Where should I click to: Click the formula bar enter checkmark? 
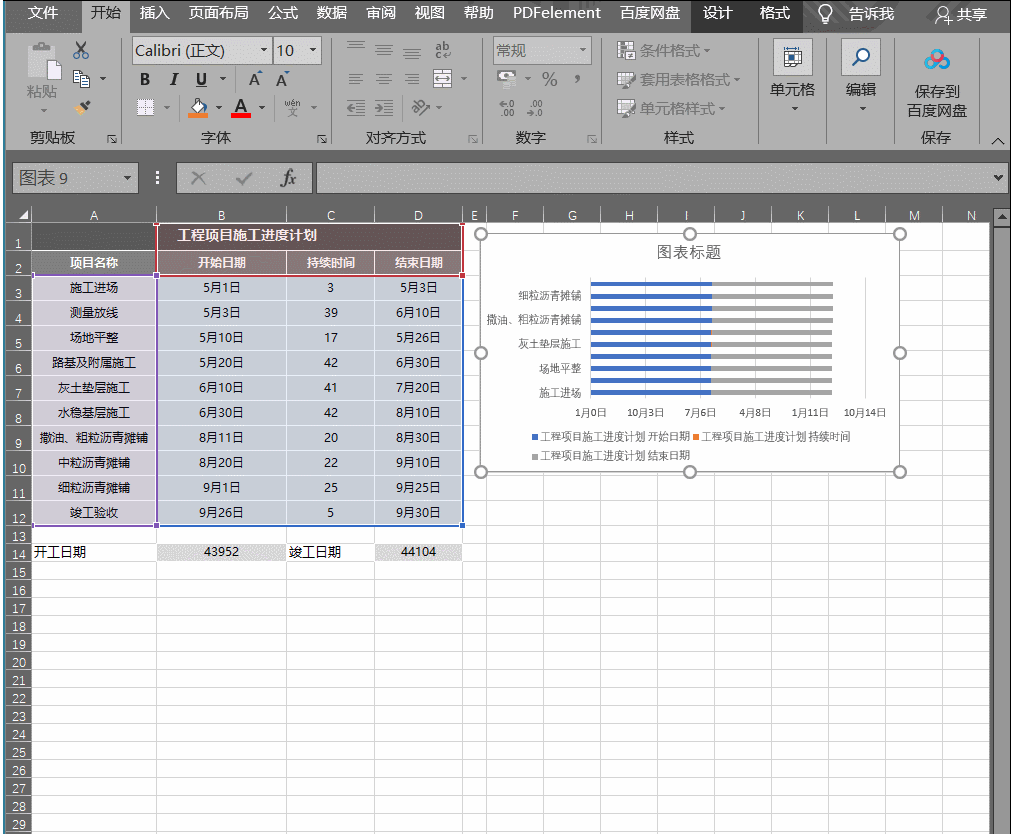(x=244, y=178)
